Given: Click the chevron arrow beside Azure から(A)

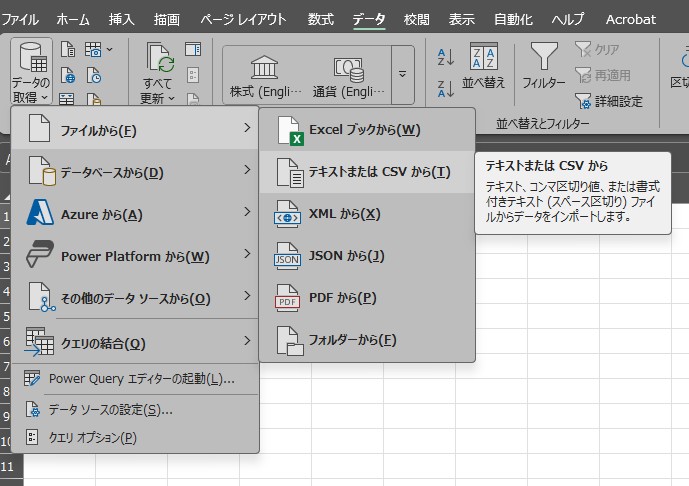Looking at the screenshot, I should 247,212.
